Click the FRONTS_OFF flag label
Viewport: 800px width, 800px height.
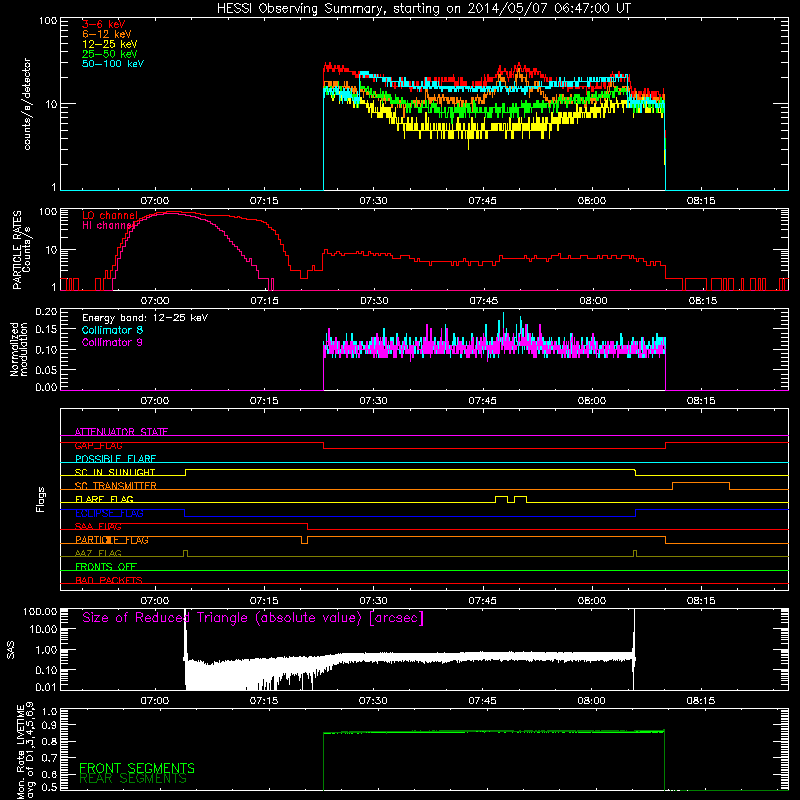coord(106,566)
